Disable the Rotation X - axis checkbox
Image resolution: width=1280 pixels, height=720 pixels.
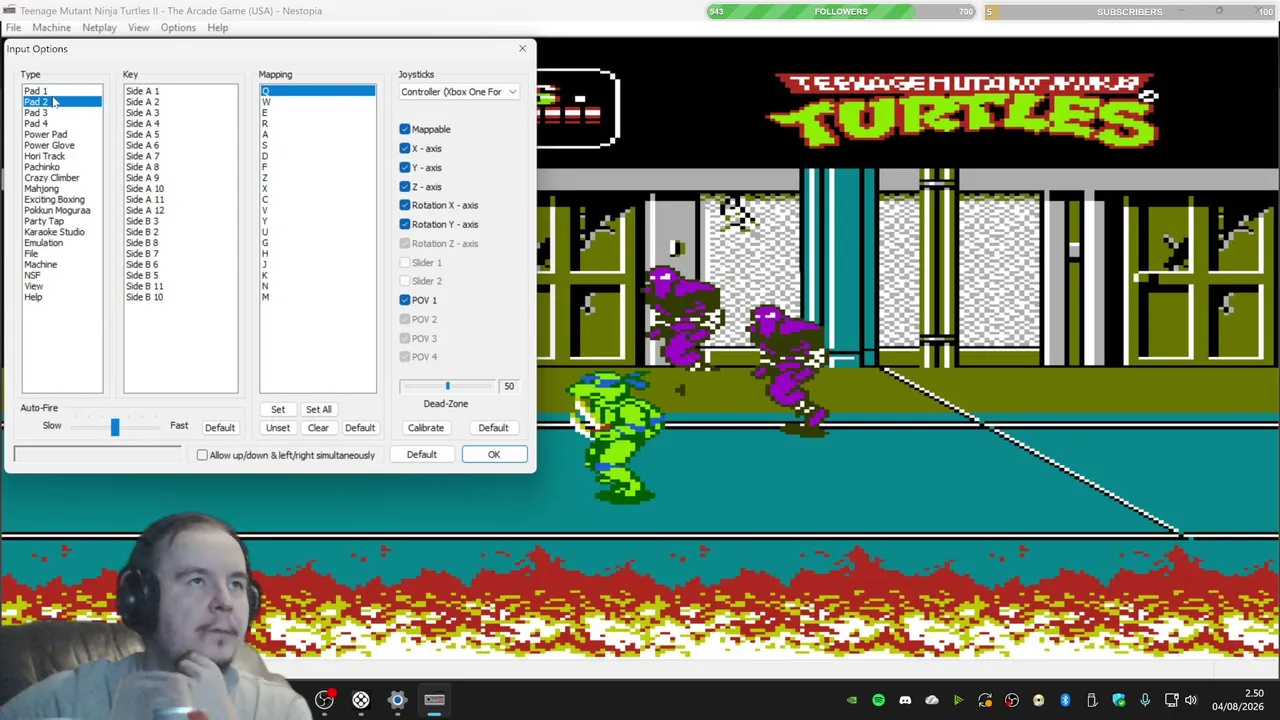tap(405, 205)
